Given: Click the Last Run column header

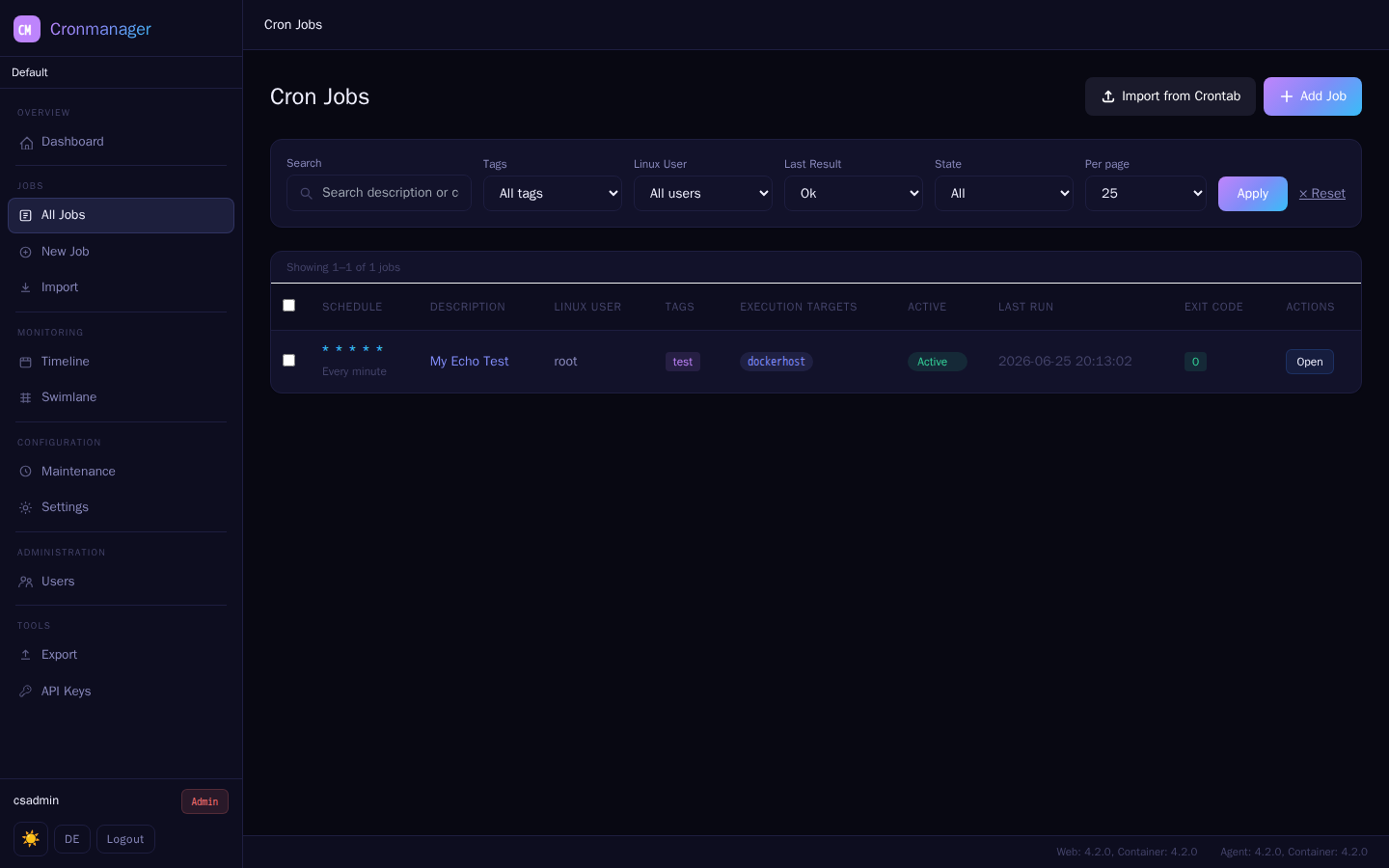Looking at the screenshot, I should pyautogui.click(x=1025, y=307).
